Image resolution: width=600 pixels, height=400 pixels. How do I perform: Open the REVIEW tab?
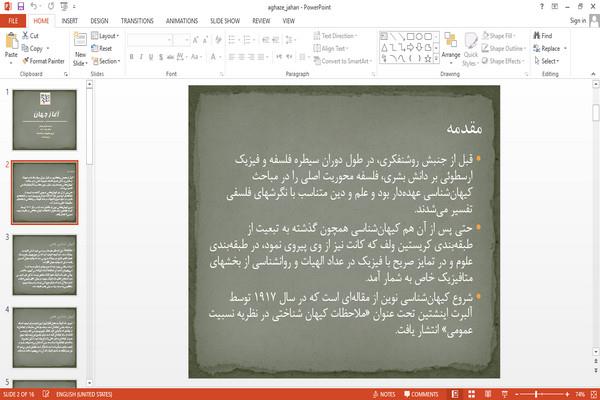pyautogui.click(x=261, y=21)
